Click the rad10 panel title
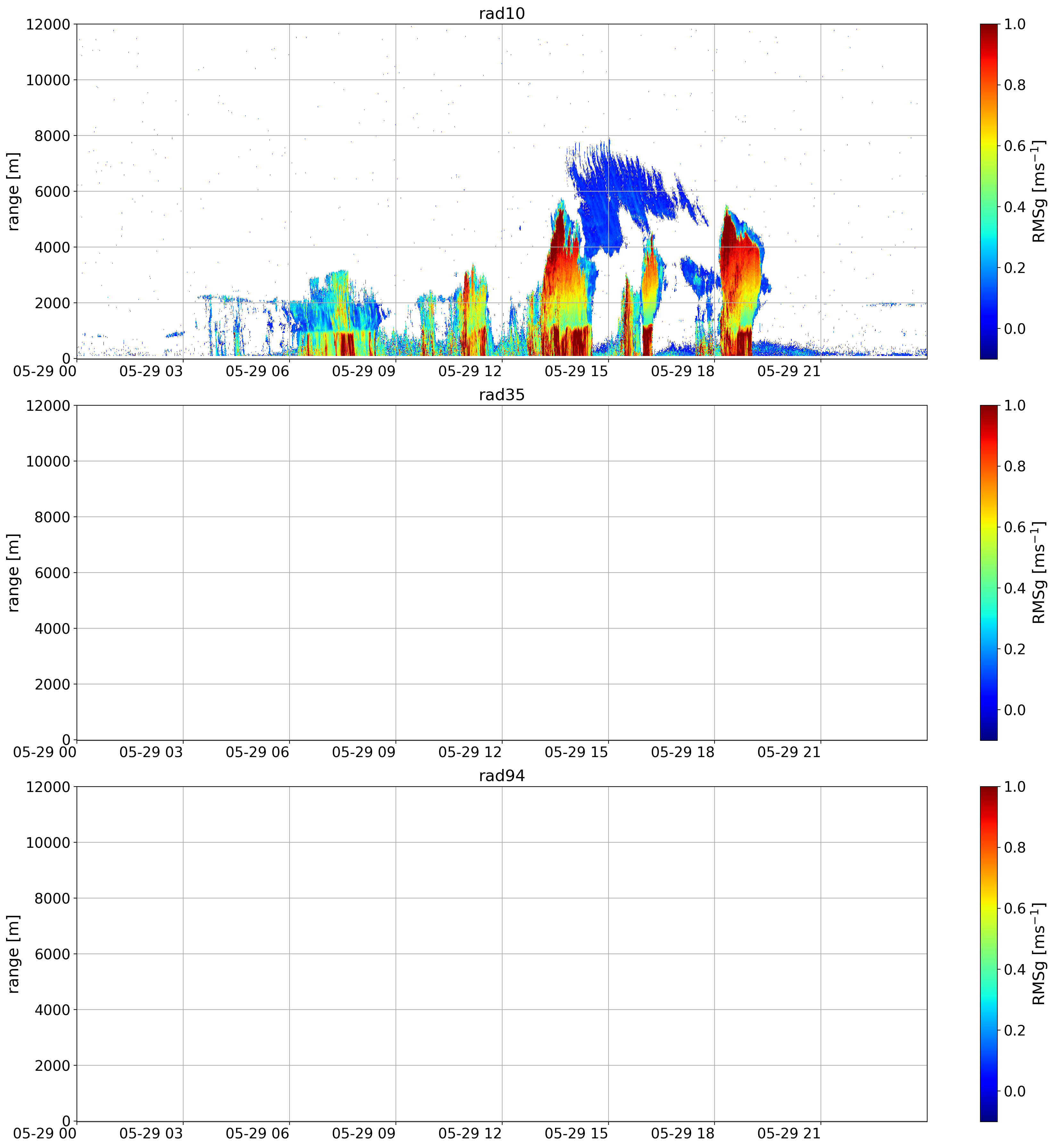 [501, 13]
